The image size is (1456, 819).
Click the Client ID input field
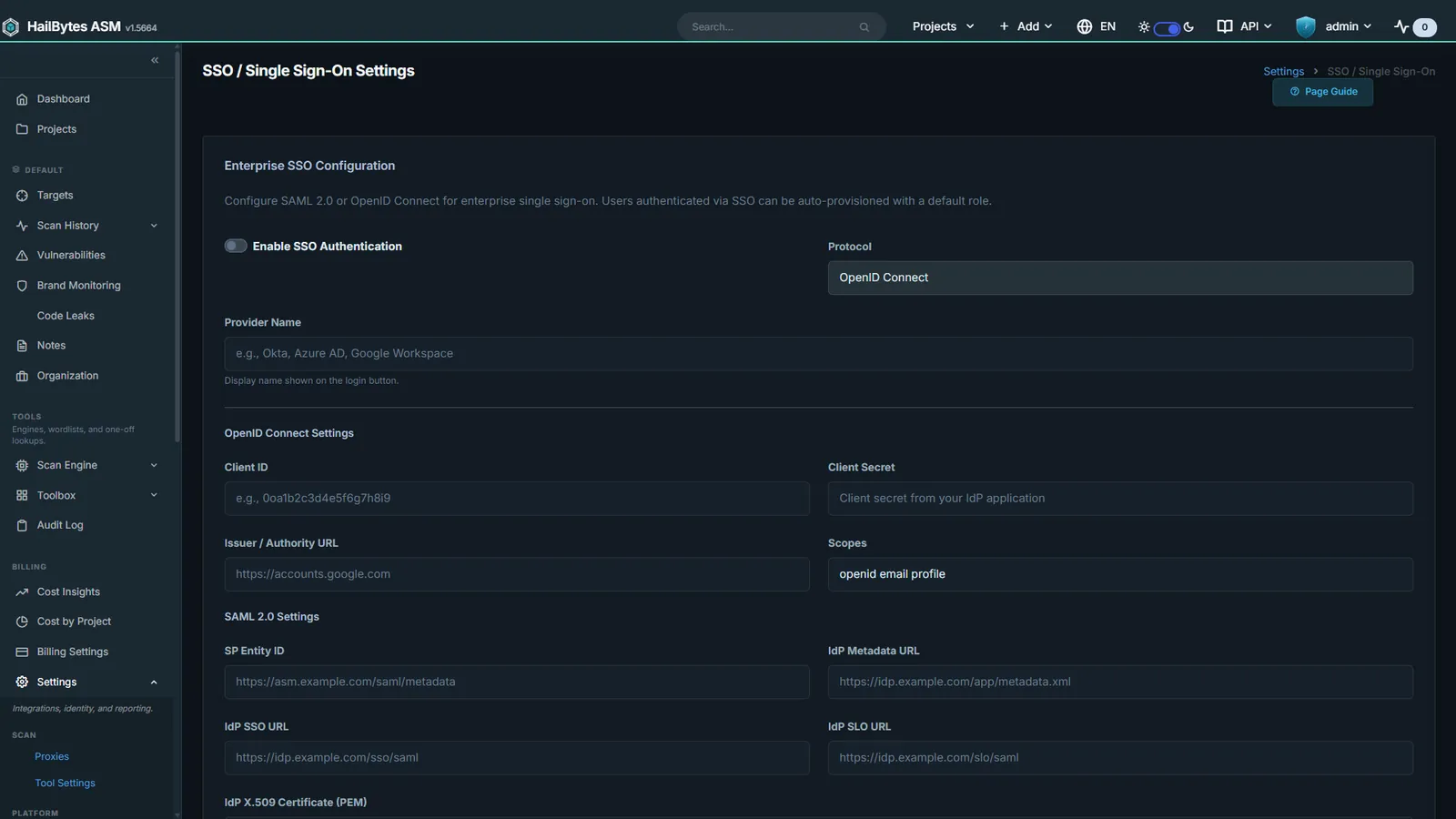coord(517,499)
